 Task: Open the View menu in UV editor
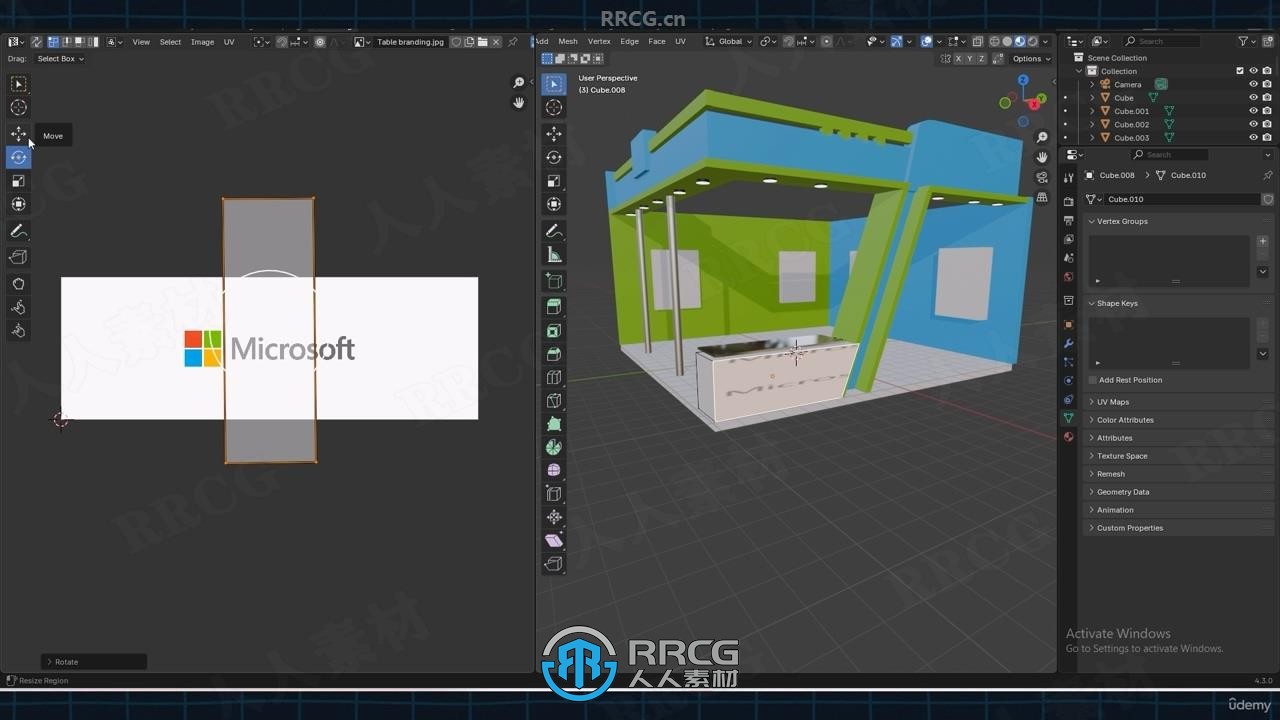pyautogui.click(x=141, y=42)
